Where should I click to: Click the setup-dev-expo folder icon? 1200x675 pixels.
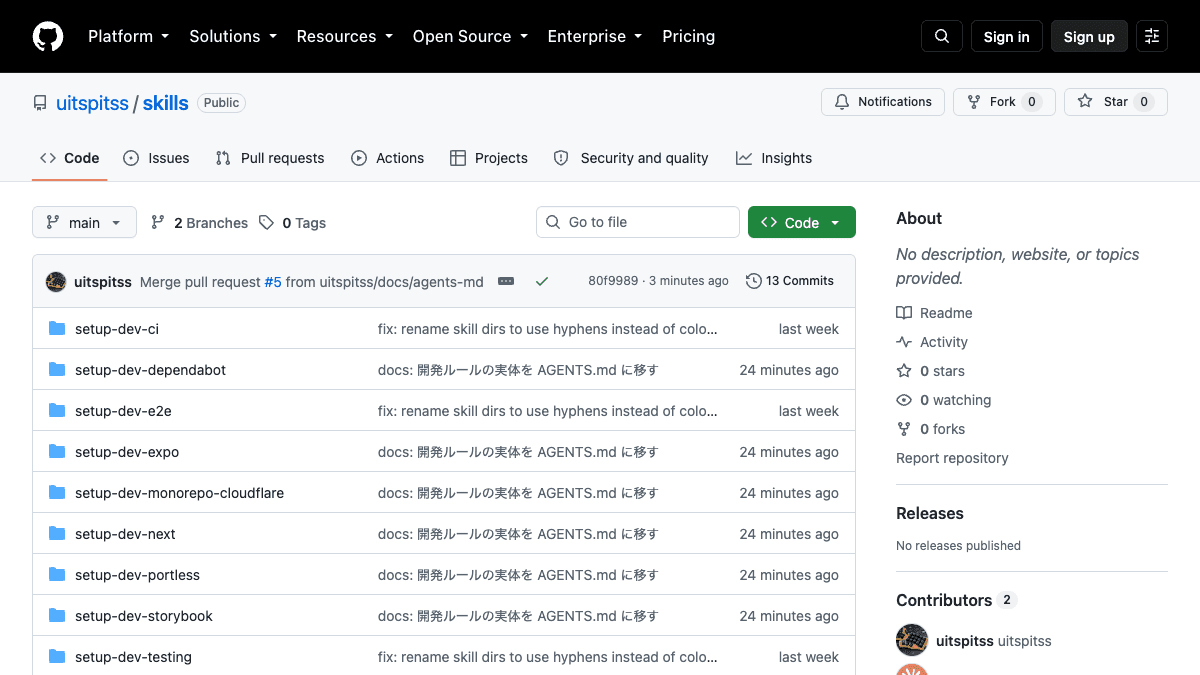pyautogui.click(x=57, y=452)
